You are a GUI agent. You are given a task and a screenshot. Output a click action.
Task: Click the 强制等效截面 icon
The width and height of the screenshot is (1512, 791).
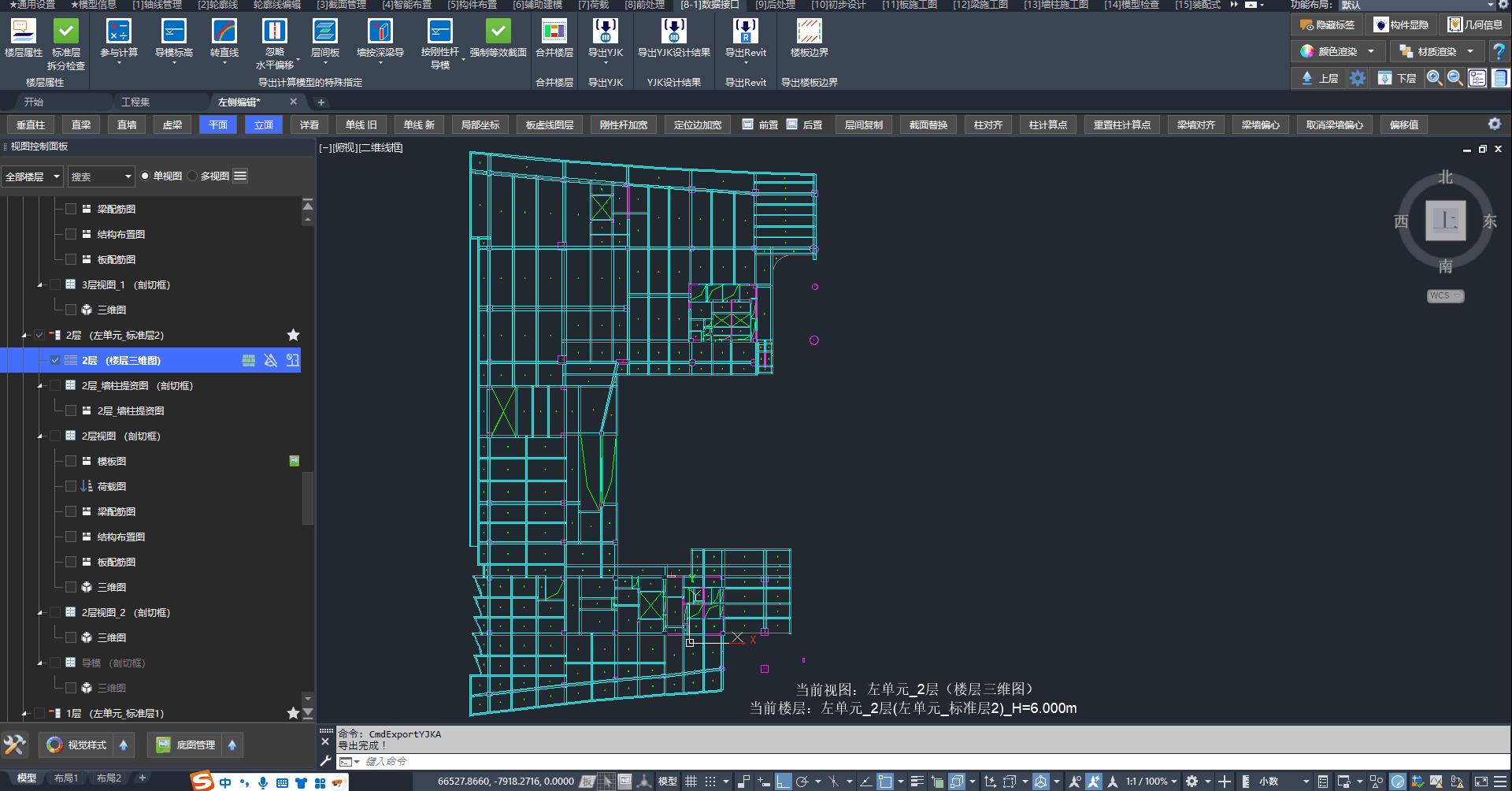coord(498,32)
